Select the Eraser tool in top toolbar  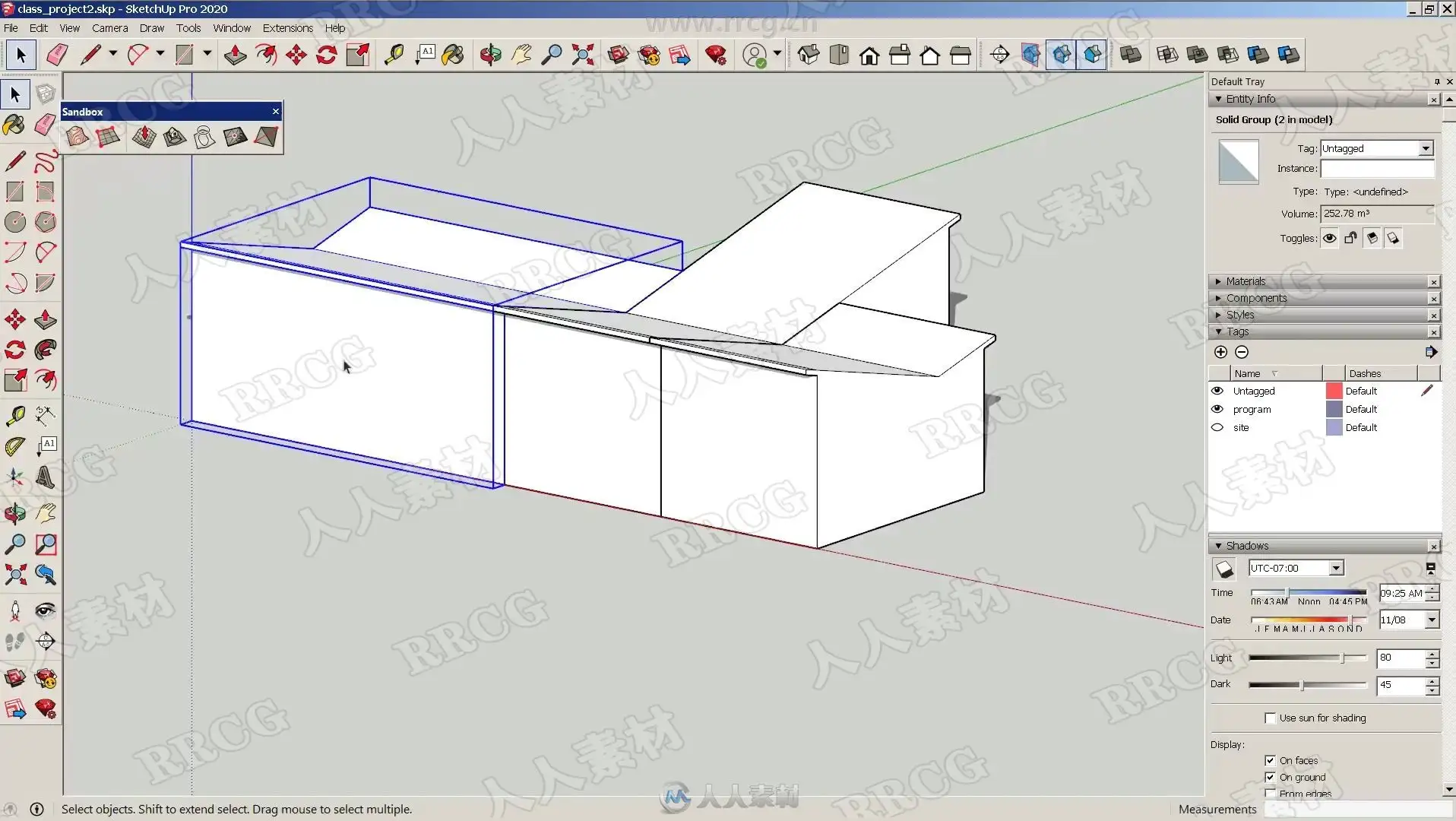(x=57, y=55)
